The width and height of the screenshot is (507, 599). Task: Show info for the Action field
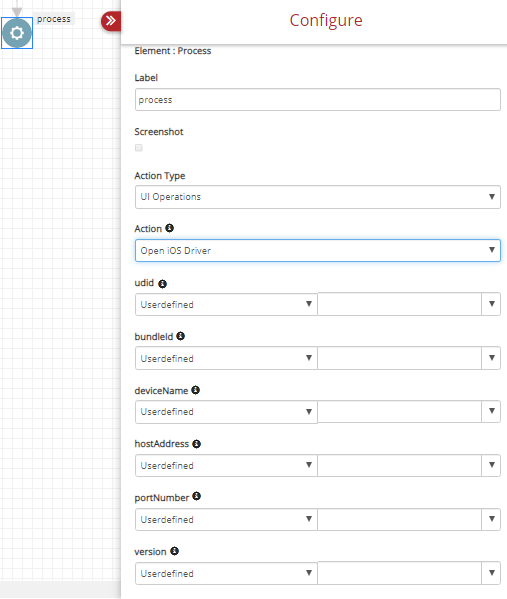click(x=169, y=228)
